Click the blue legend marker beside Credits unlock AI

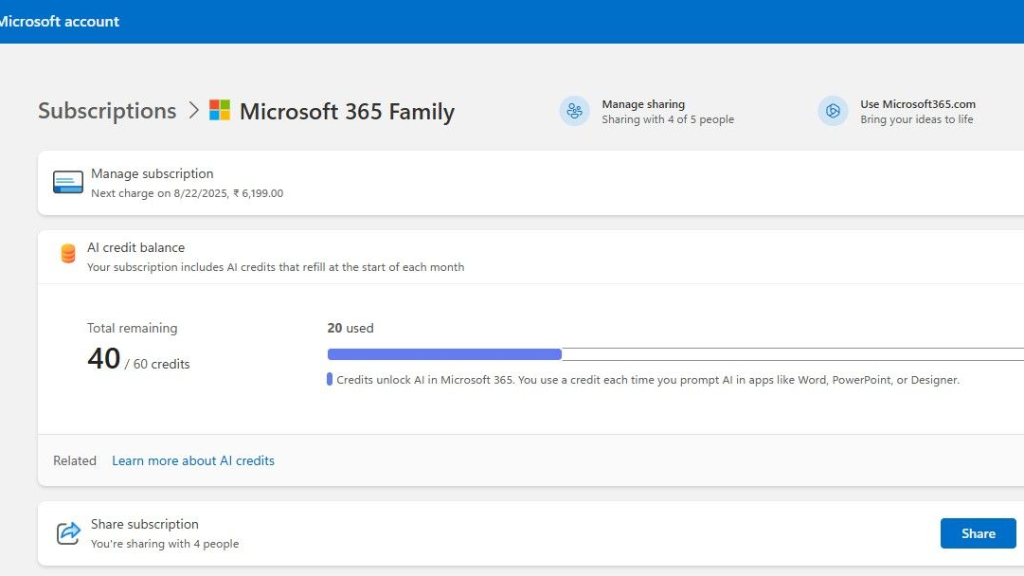coord(330,379)
